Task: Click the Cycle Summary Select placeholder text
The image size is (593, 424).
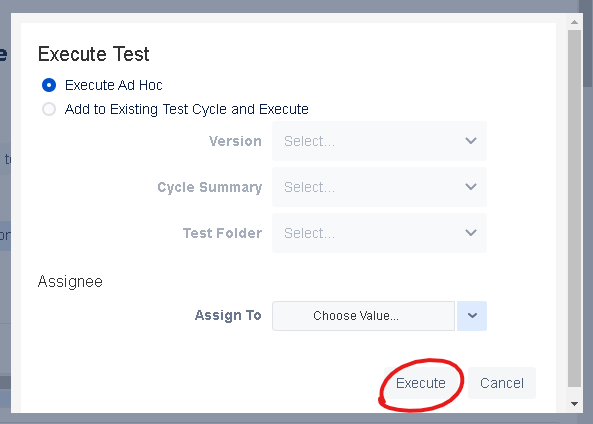Action: [309, 187]
